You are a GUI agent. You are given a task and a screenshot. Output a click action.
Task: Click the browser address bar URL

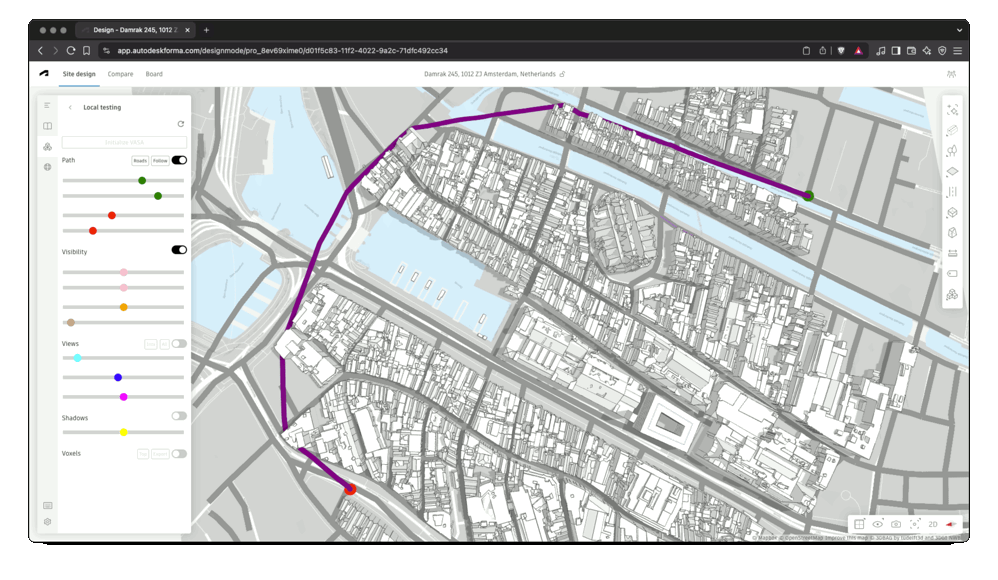283,50
